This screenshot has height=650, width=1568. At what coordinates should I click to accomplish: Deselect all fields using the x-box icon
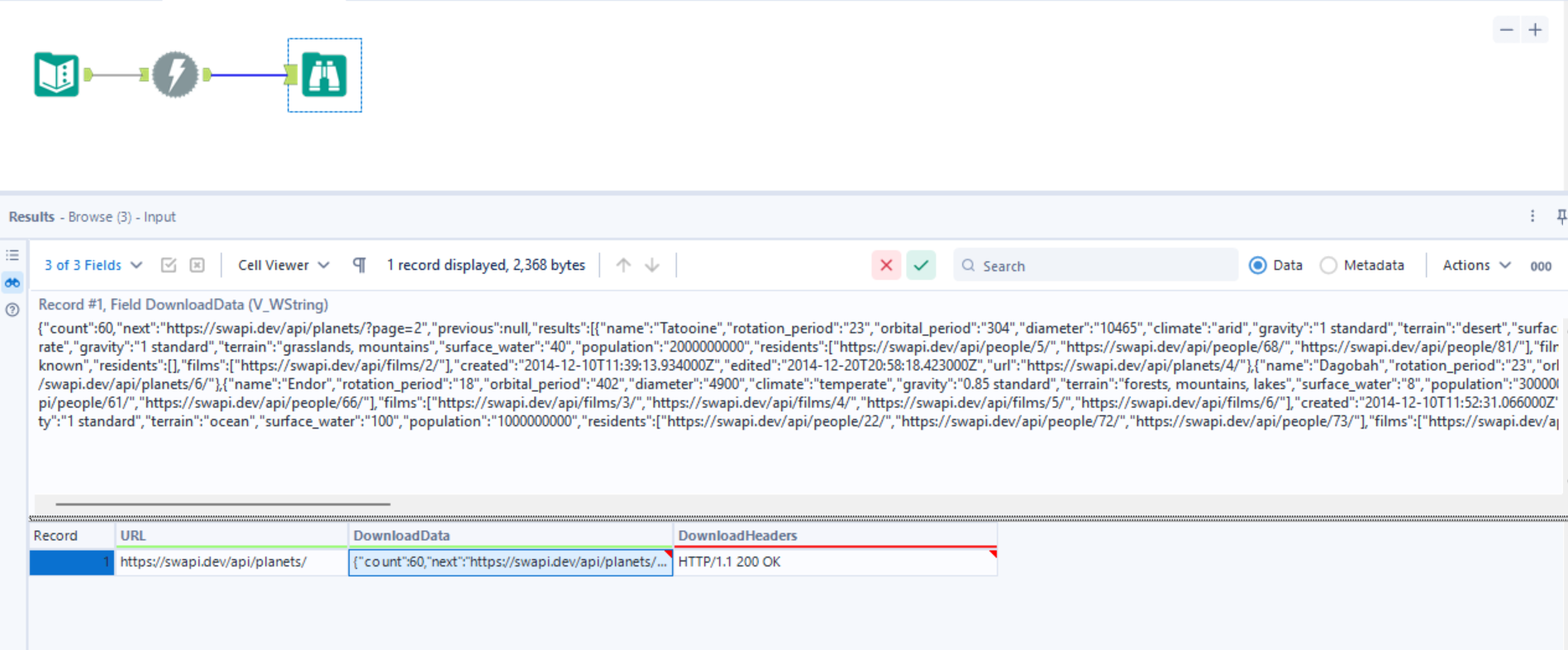coord(197,265)
